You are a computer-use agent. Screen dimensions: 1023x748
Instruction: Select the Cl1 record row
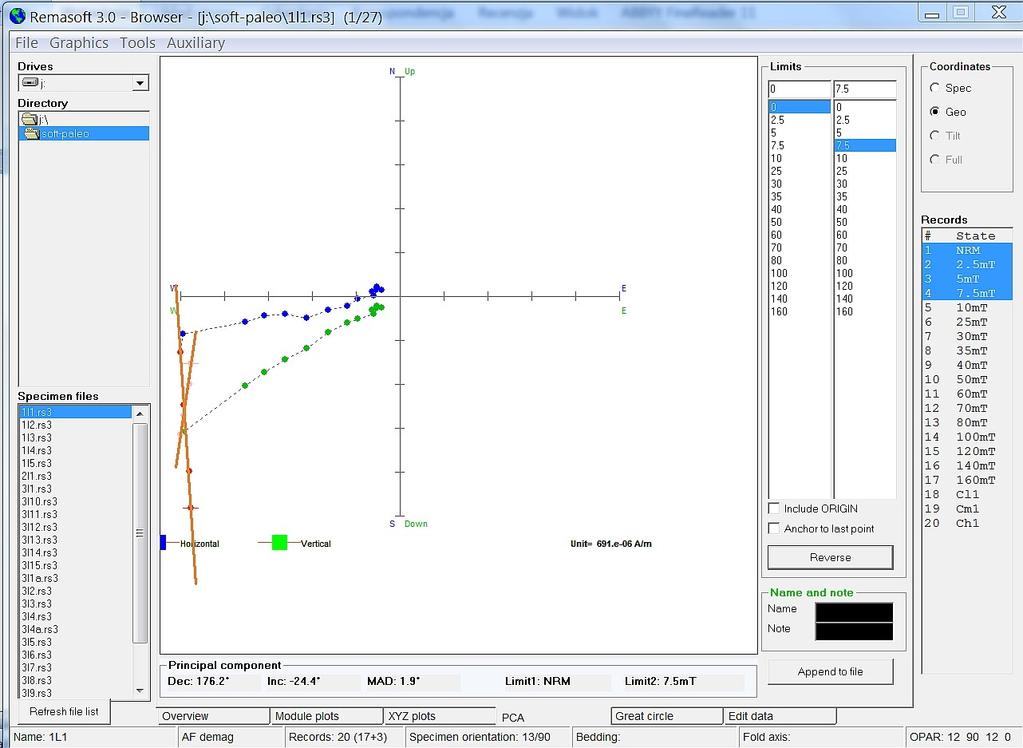pyautogui.click(x=968, y=494)
